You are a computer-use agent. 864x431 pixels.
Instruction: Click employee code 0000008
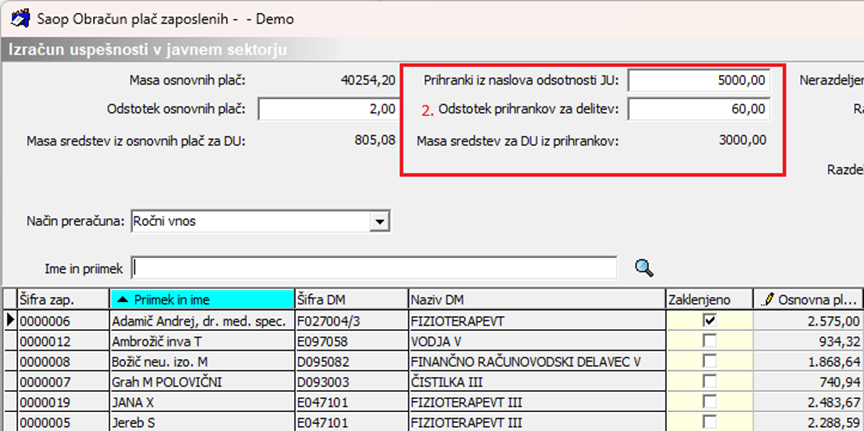tap(45, 362)
